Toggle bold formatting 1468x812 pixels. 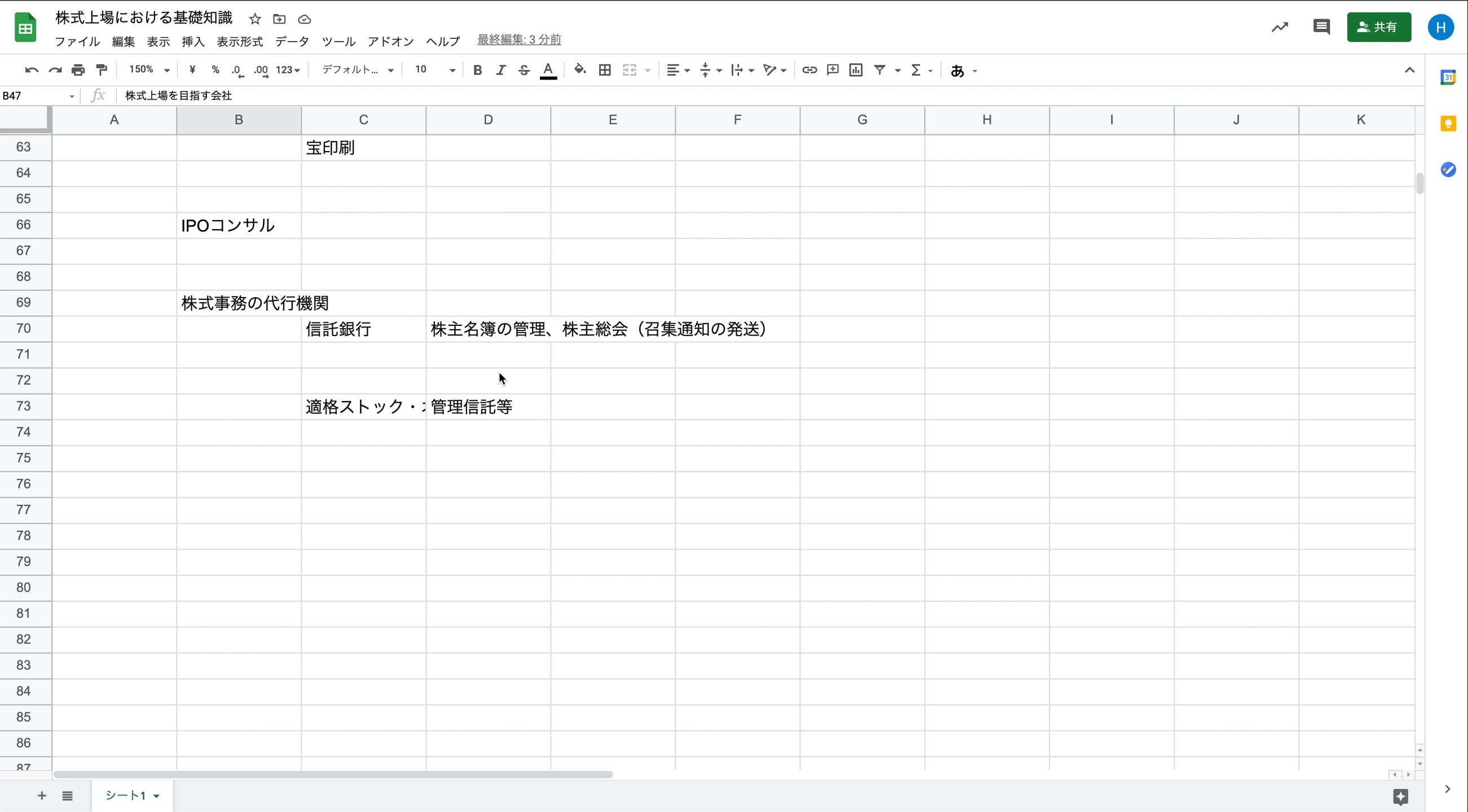[x=477, y=70]
